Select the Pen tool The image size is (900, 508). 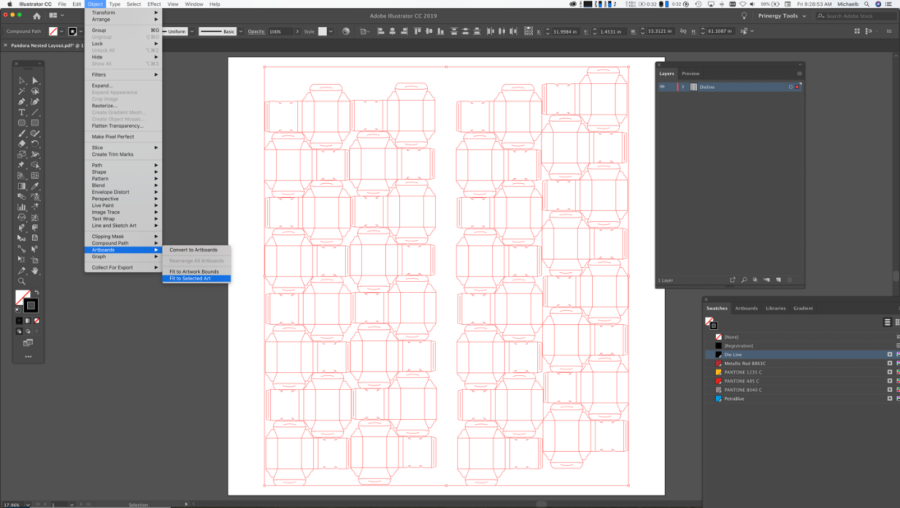22,102
